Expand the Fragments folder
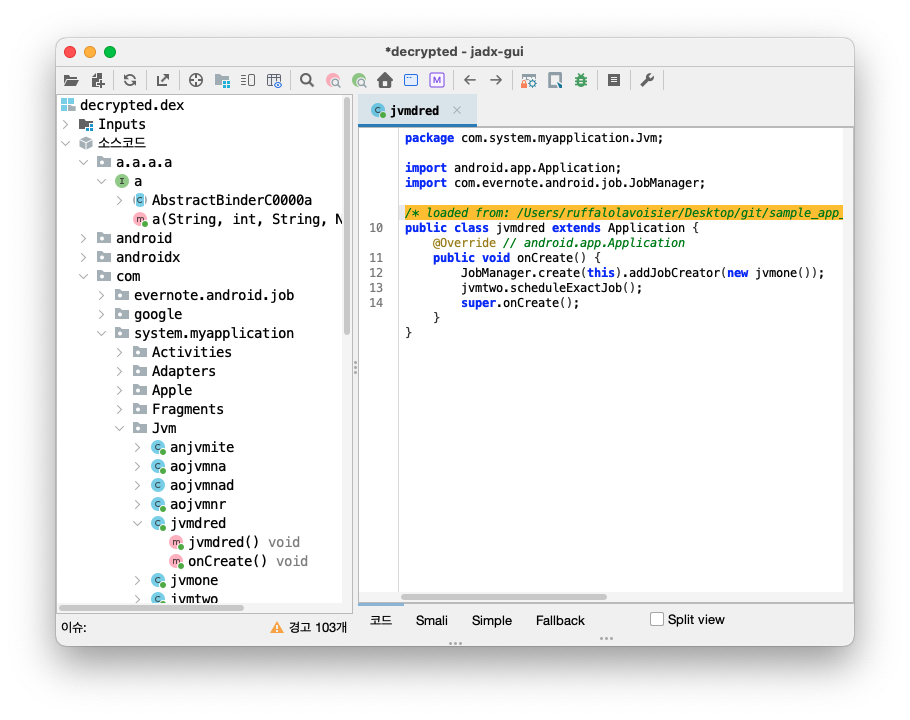The width and height of the screenshot is (910, 720). click(x=120, y=409)
